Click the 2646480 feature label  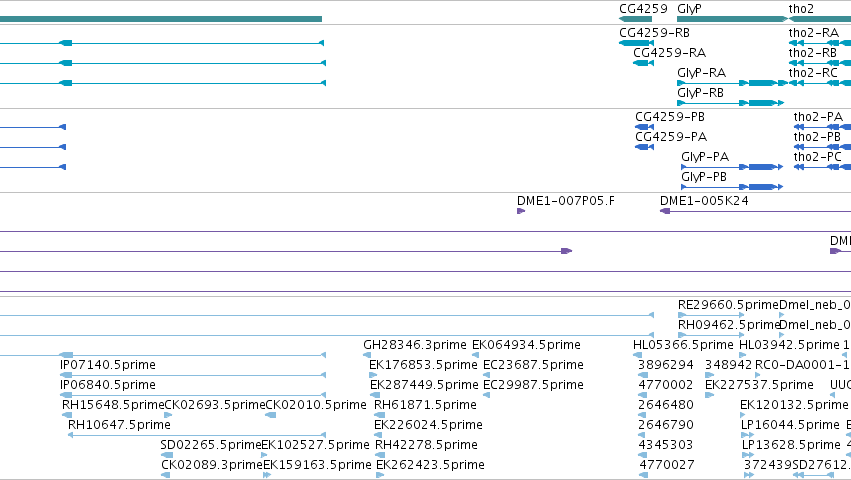coord(666,406)
